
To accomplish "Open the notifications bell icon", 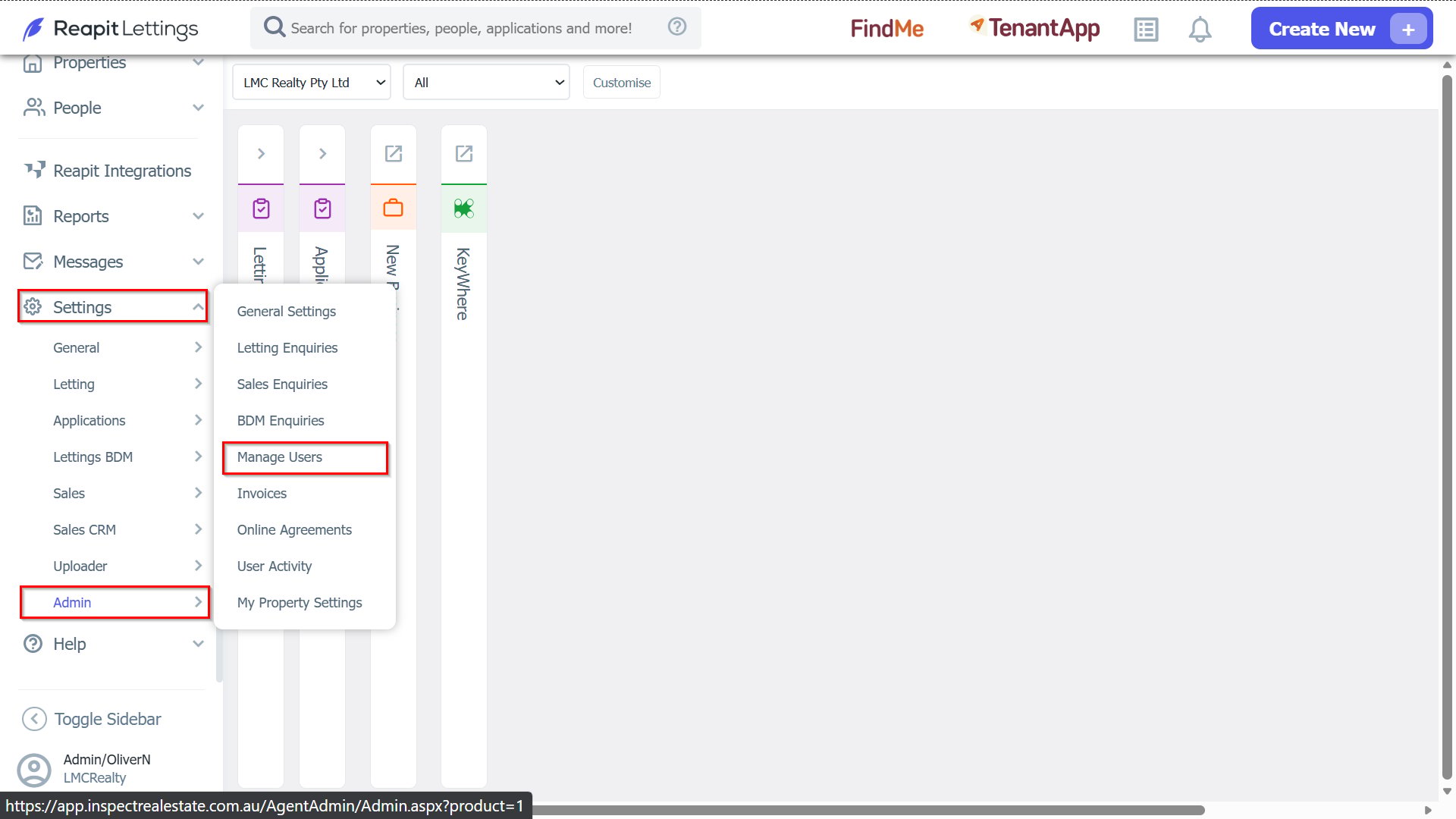I will pos(1200,30).
